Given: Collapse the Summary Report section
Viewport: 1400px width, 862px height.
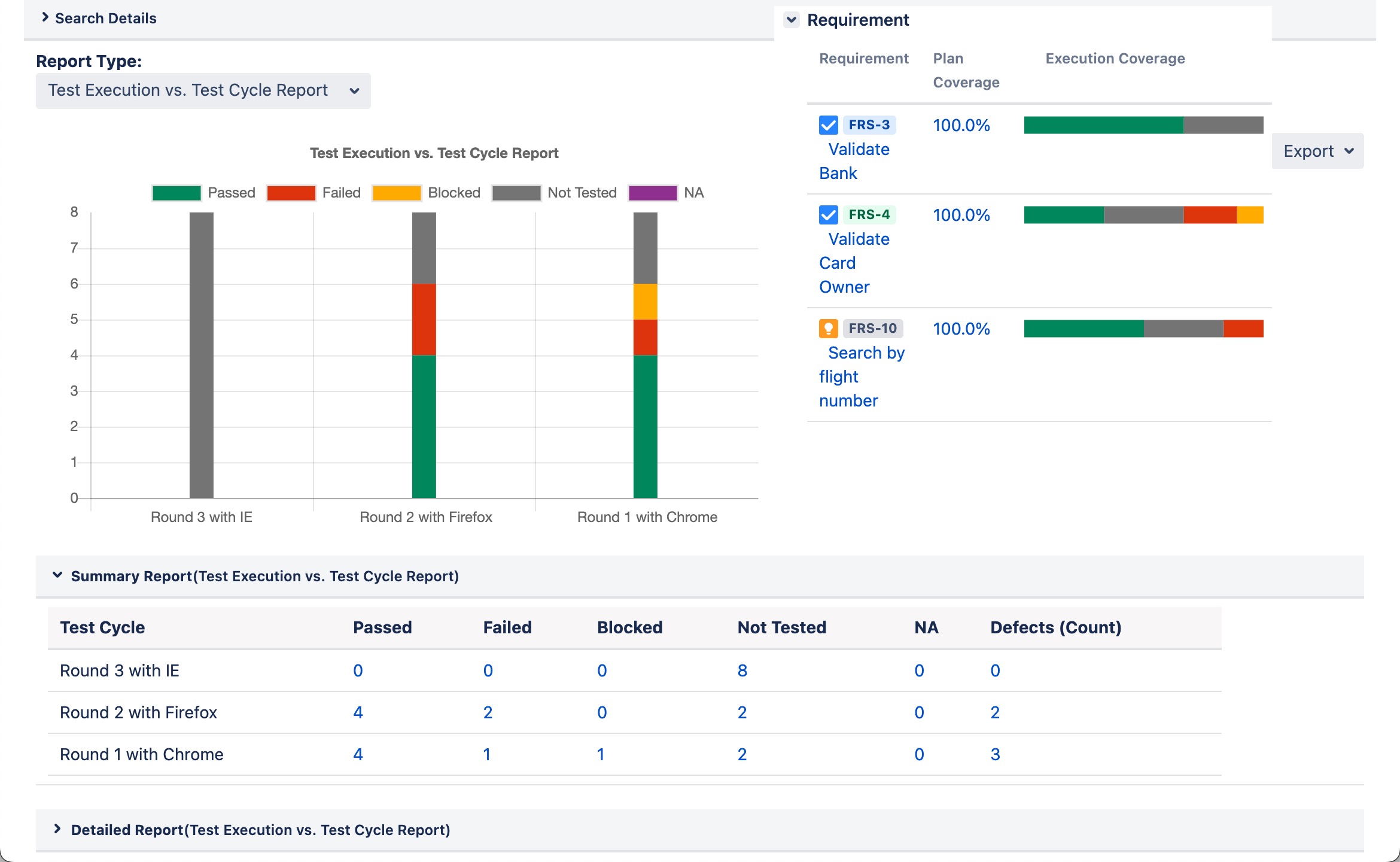Looking at the screenshot, I should coord(57,576).
